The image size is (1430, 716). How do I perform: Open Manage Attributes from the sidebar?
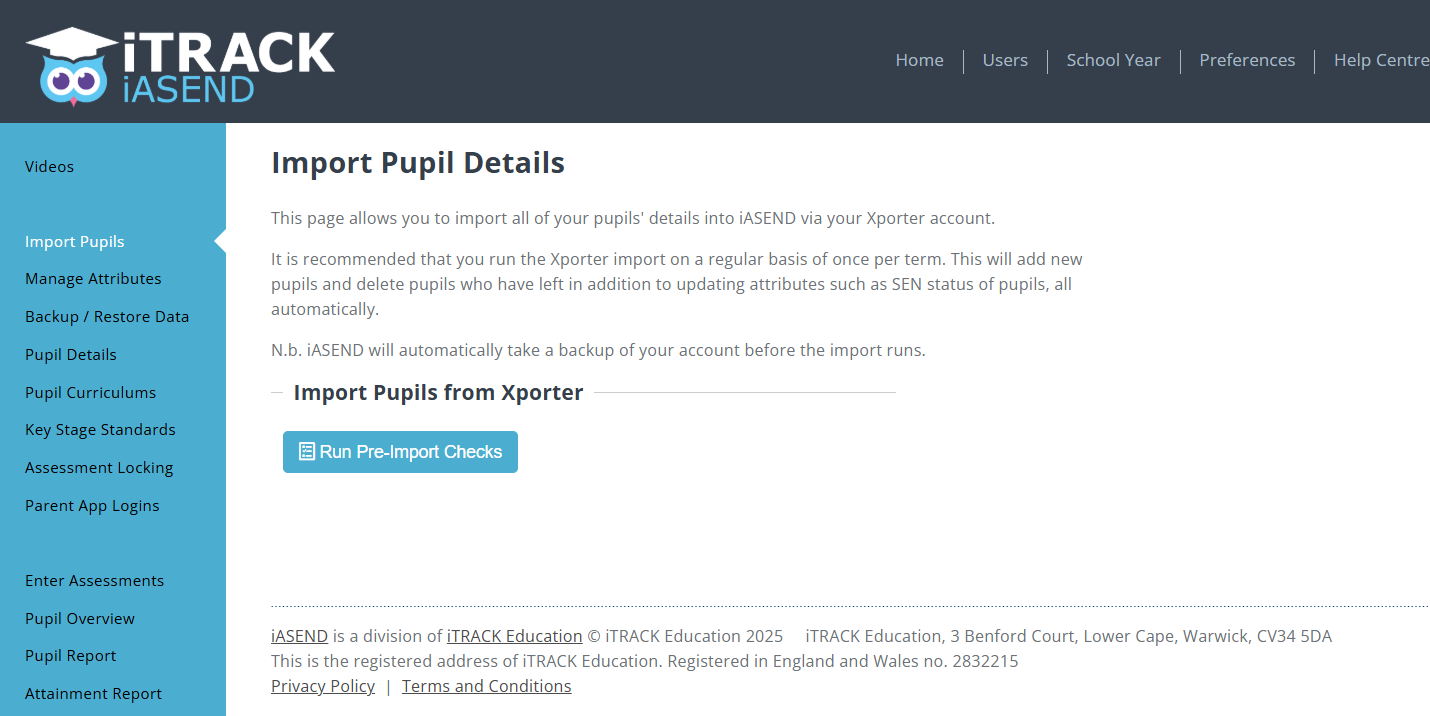(x=93, y=278)
